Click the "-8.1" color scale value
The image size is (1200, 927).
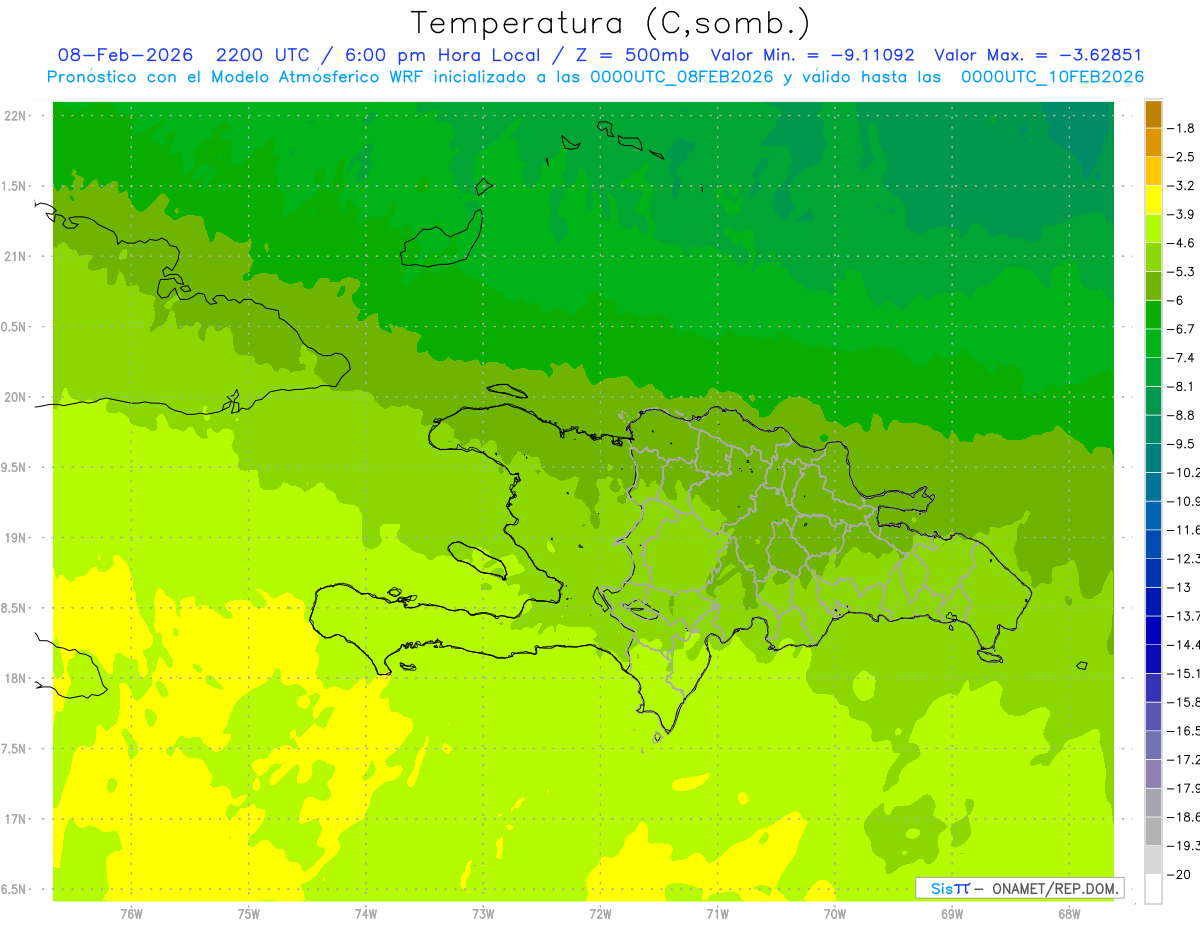tap(1180, 386)
